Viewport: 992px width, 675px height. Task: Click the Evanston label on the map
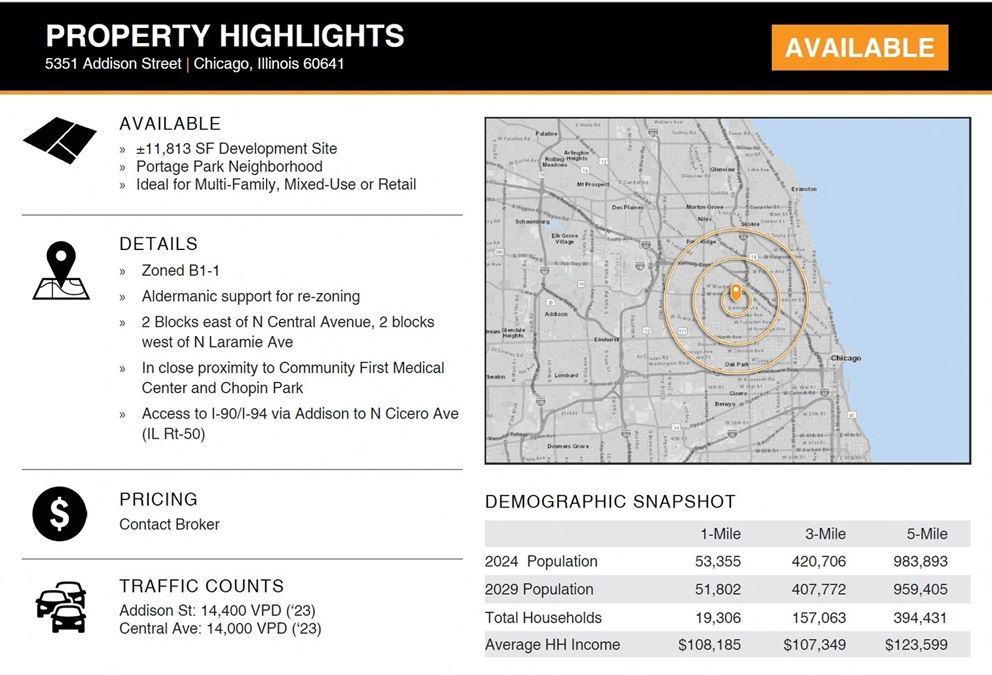click(x=803, y=188)
